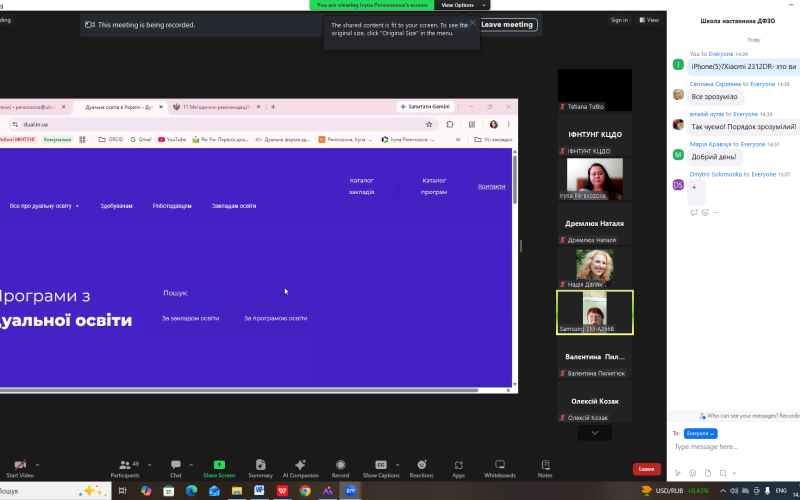Expand the screenshot options chevron in chat
Image resolution: width=800 pixels, height=500 pixels.
734,473
